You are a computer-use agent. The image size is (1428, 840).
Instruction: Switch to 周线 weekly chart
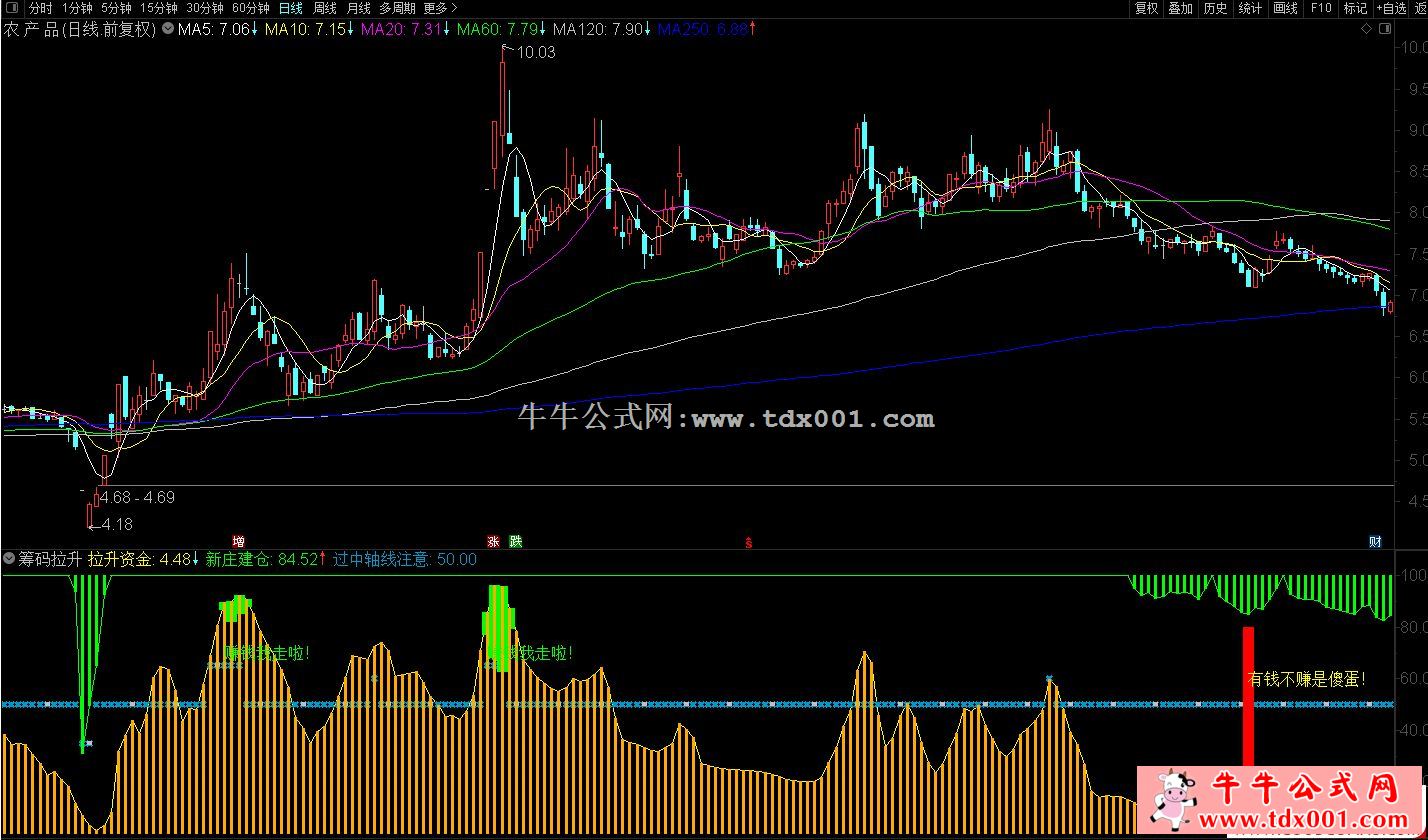[325, 8]
